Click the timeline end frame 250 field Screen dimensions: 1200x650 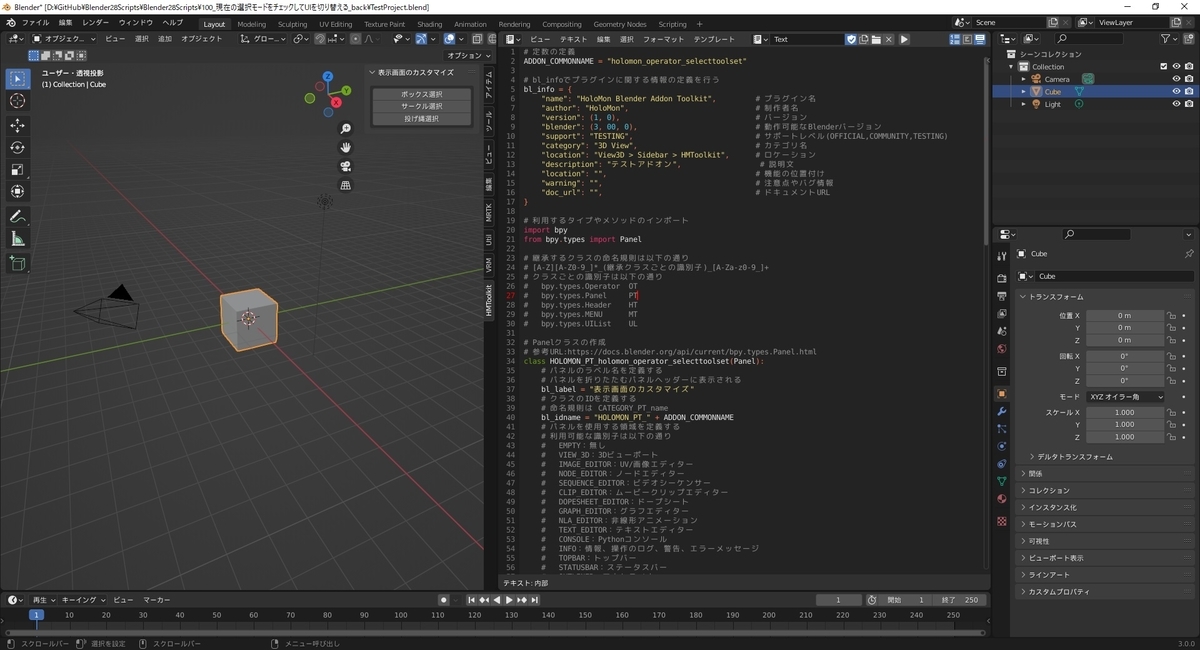point(960,600)
